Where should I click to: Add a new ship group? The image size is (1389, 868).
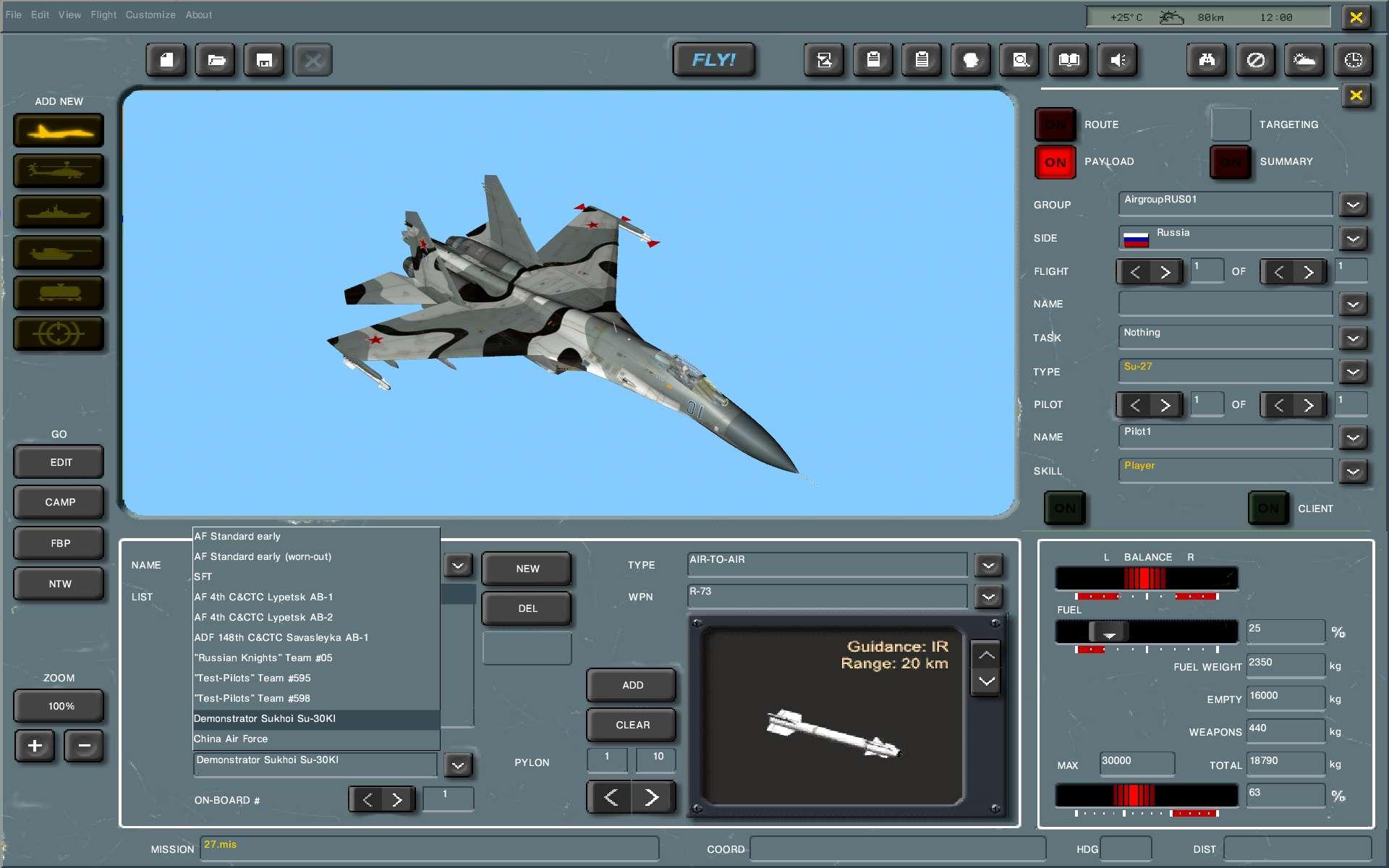pos(59,211)
